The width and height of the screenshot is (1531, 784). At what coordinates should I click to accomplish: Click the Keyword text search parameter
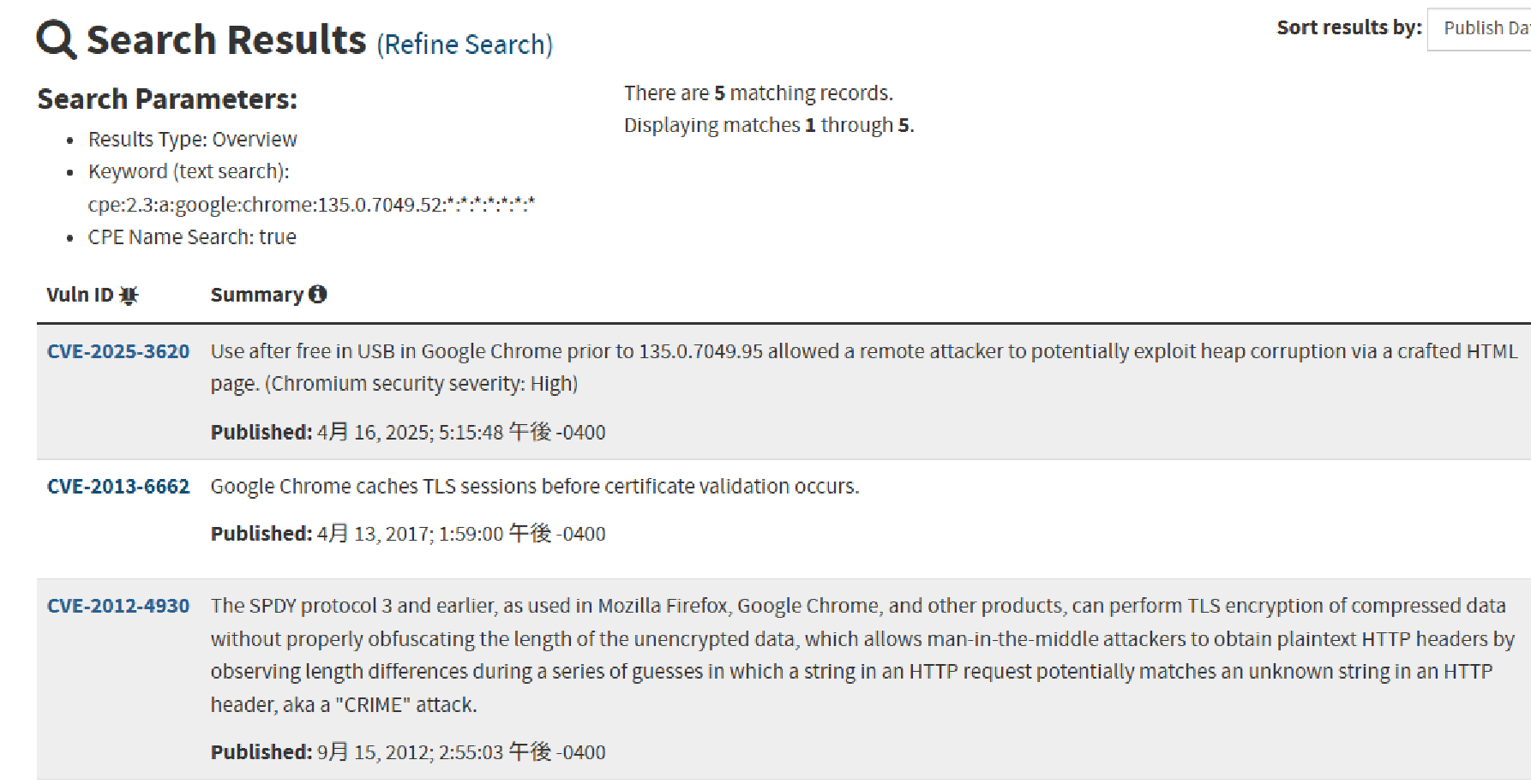pyautogui.click(x=187, y=171)
